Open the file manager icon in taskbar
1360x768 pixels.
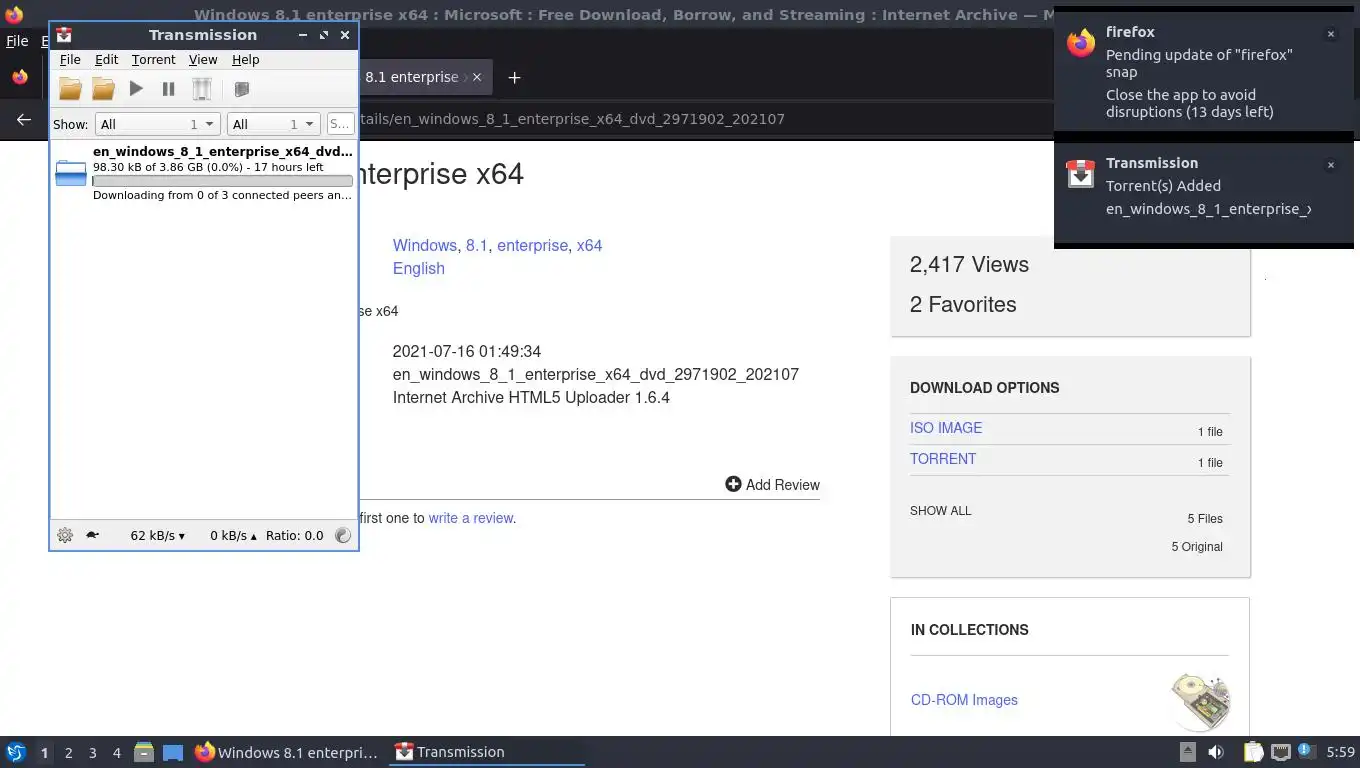point(144,752)
